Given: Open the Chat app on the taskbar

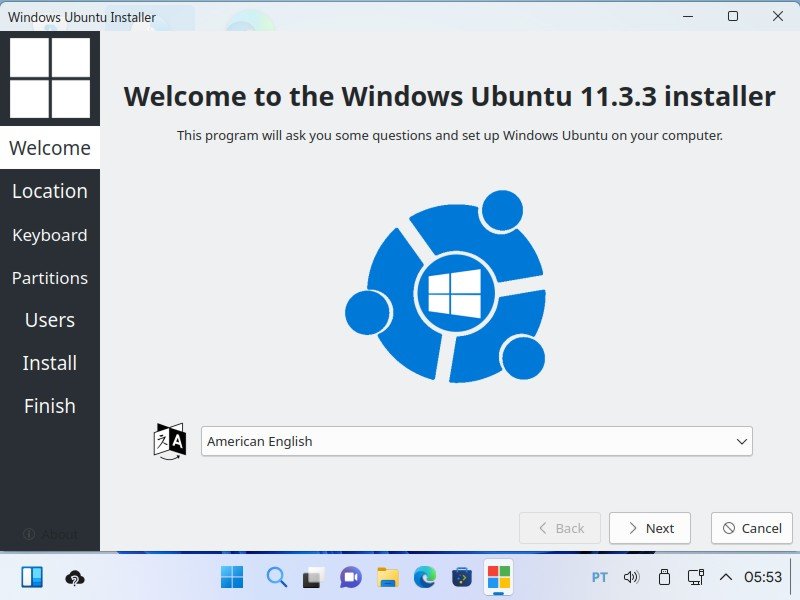Looking at the screenshot, I should click(350, 577).
